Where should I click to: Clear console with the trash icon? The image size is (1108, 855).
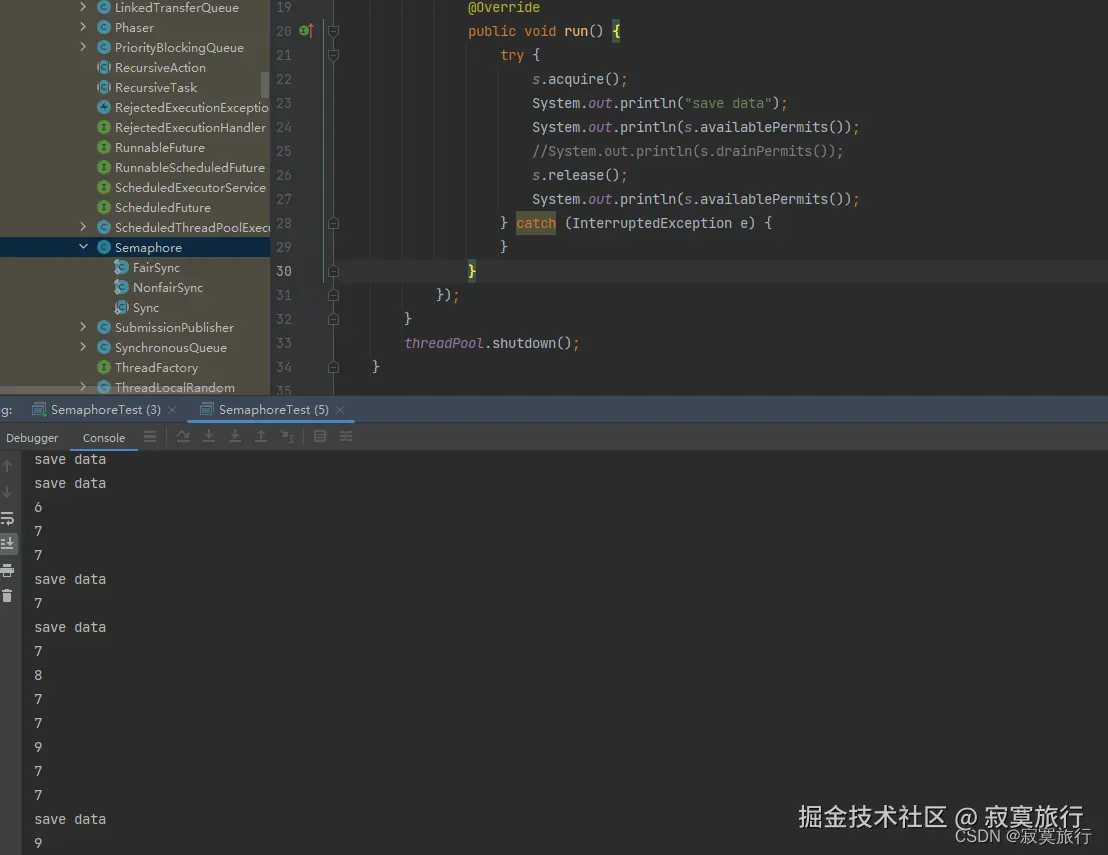[8, 596]
